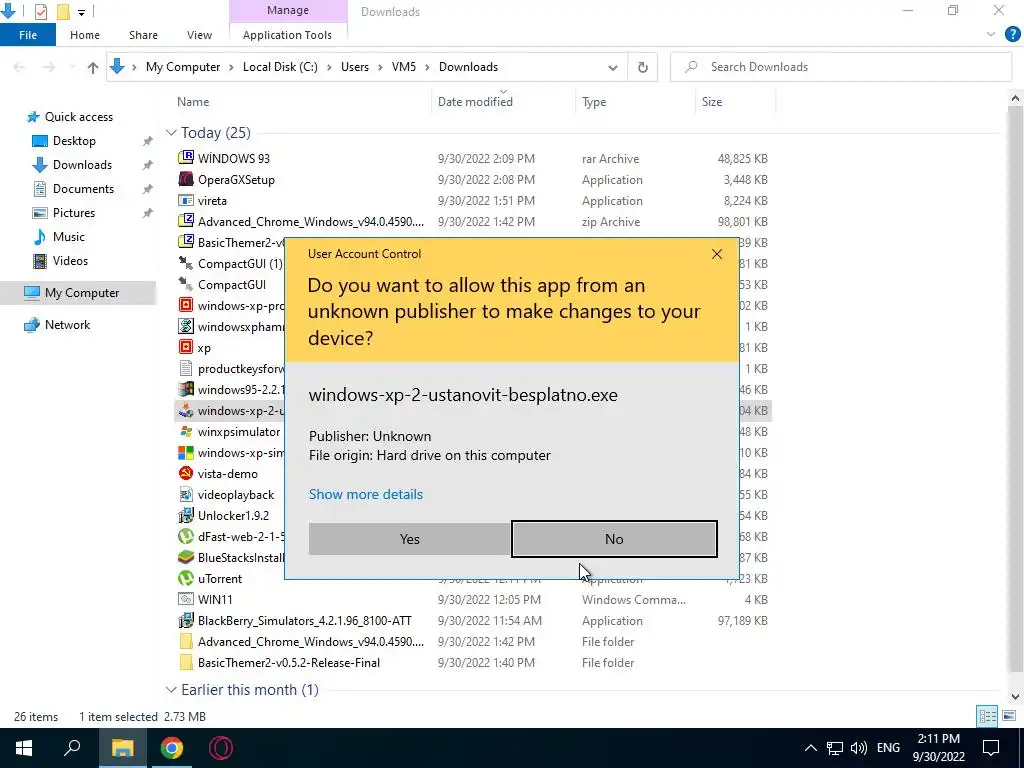Open notification center icon
The image size is (1024, 768).
click(x=991, y=748)
